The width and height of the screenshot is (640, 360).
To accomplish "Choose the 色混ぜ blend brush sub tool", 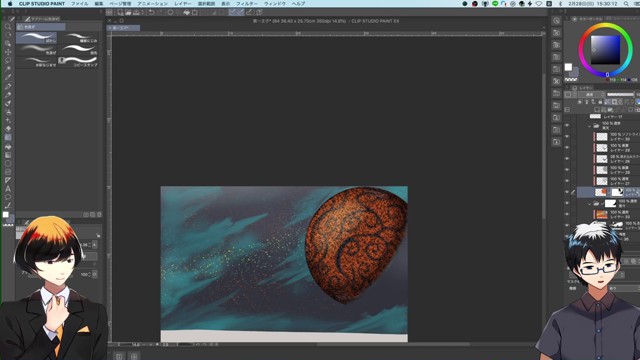I will pyautogui.click(x=37, y=50).
